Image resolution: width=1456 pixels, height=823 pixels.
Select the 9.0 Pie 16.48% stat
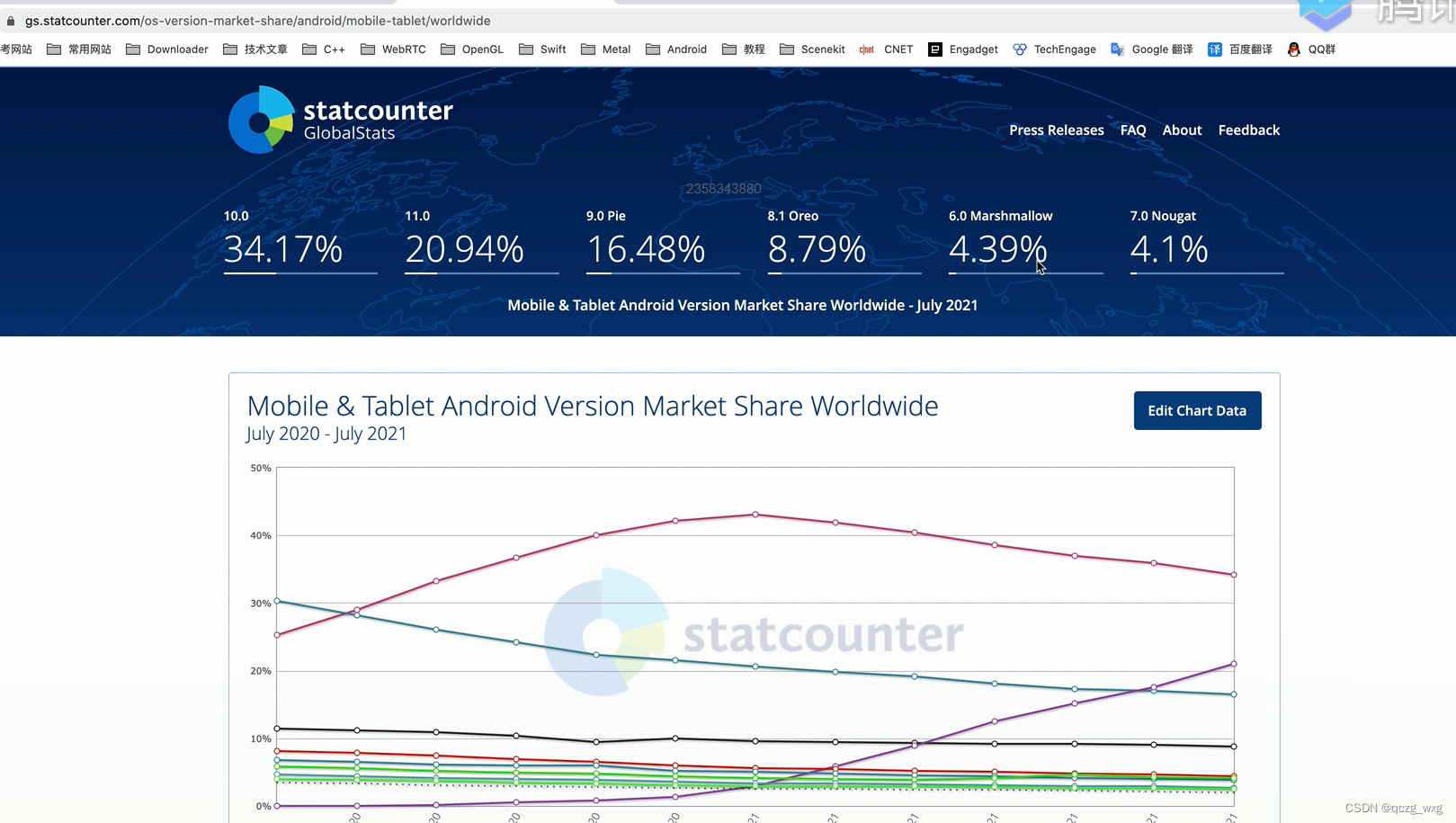click(663, 241)
